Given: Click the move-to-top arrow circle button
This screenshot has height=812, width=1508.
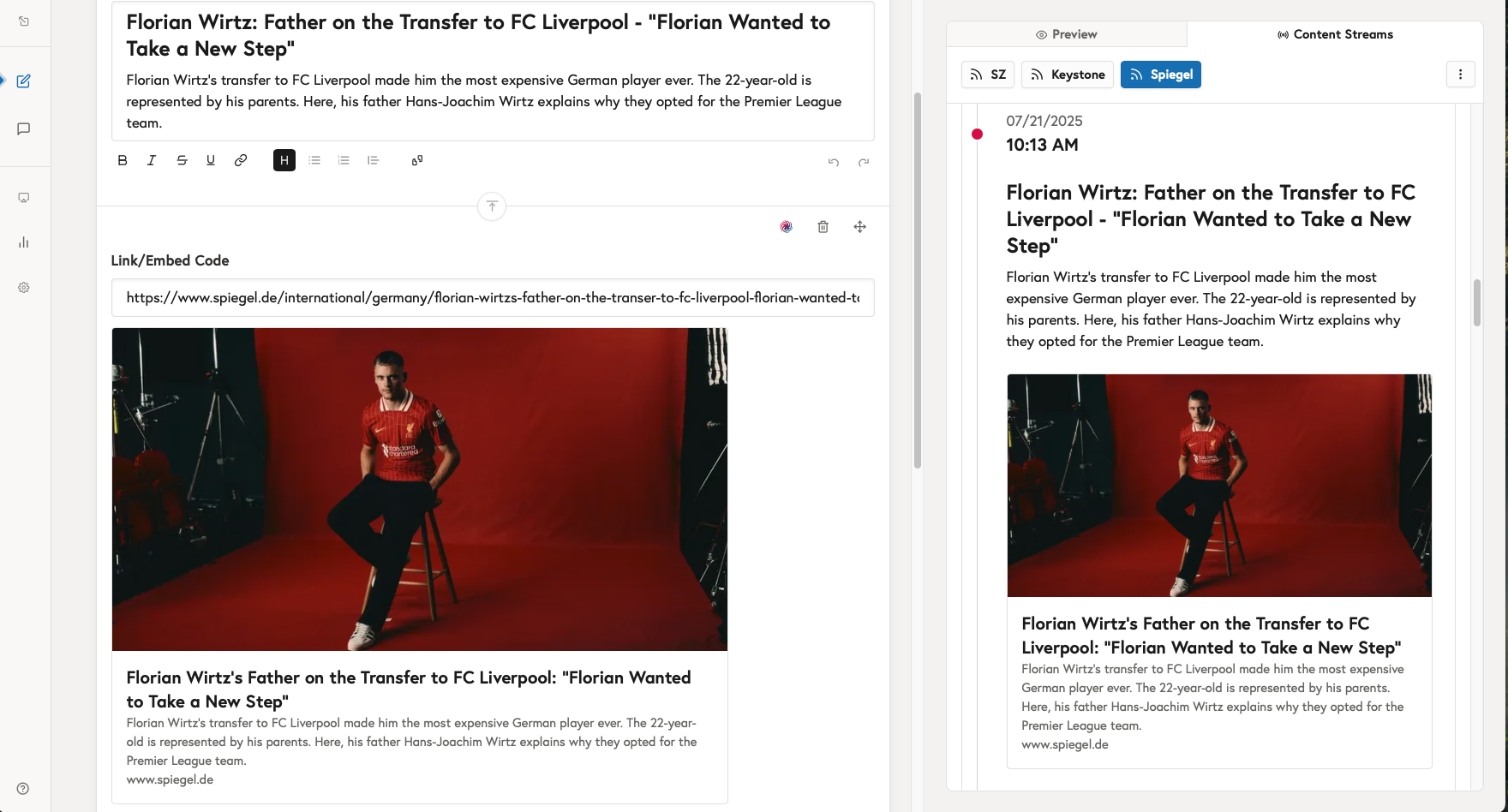Looking at the screenshot, I should click(x=492, y=206).
